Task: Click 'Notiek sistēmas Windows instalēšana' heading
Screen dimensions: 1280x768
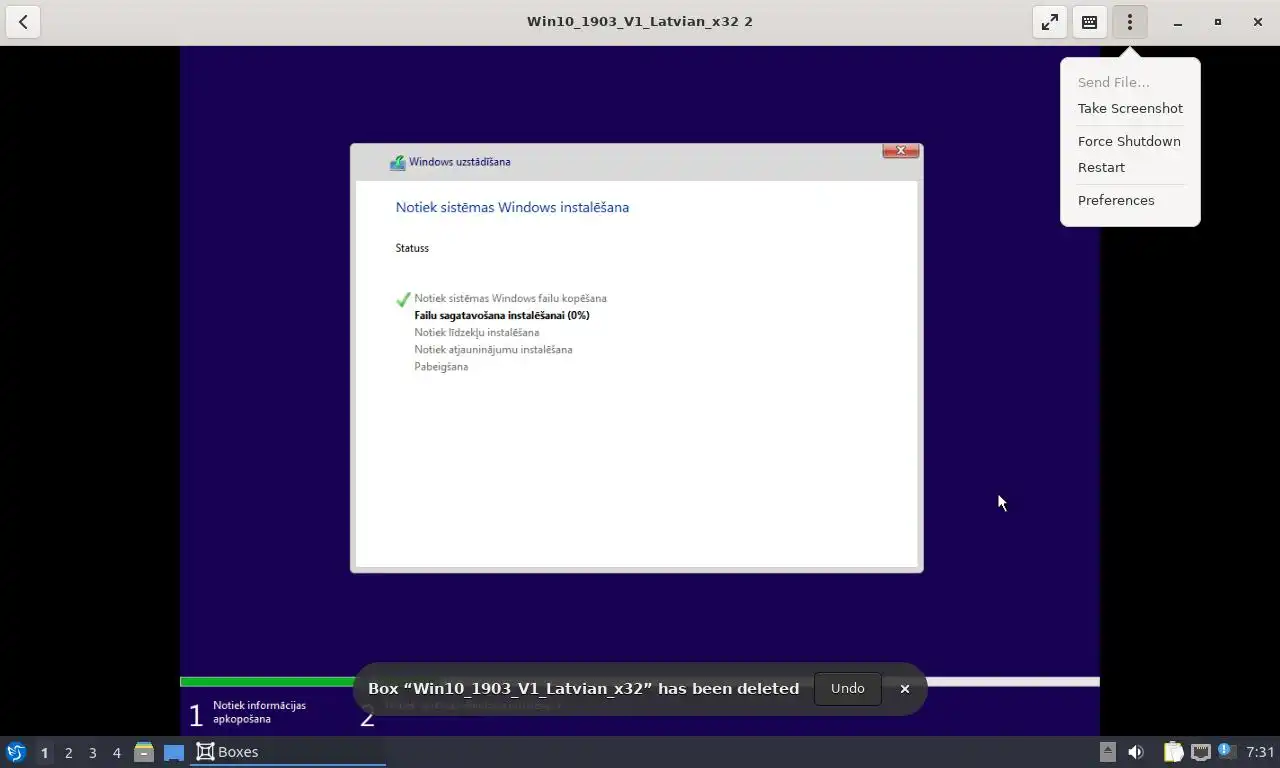Action: pyautogui.click(x=512, y=207)
